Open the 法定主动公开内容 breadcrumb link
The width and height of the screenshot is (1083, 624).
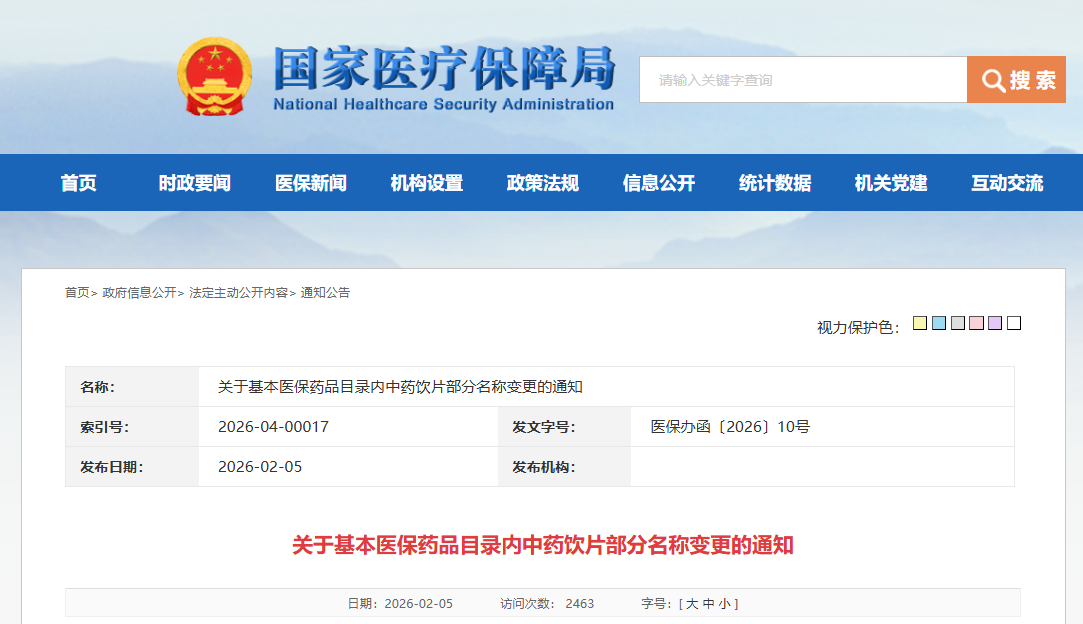(235, 293)
